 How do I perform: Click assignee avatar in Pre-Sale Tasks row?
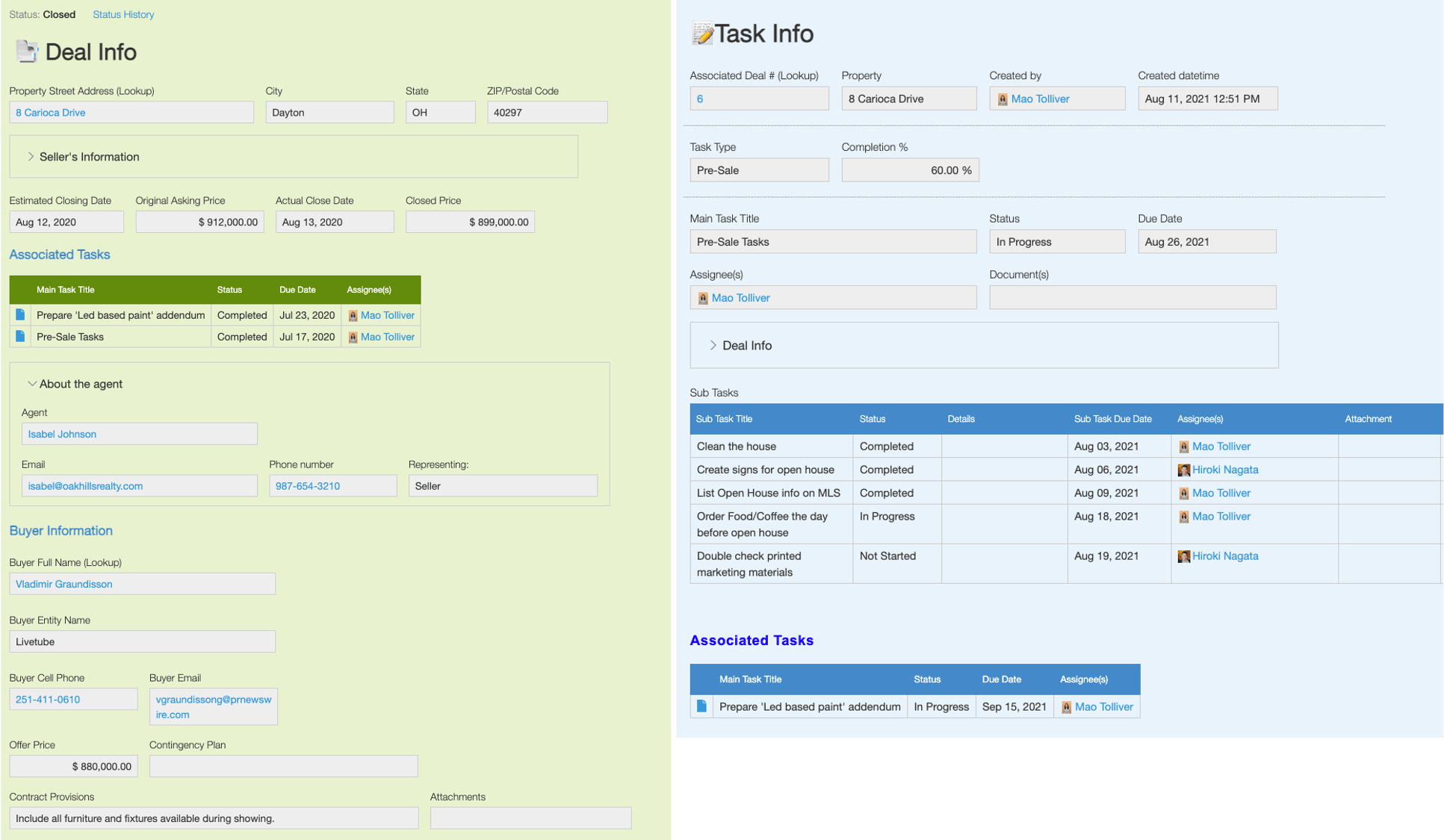(353, 337)
